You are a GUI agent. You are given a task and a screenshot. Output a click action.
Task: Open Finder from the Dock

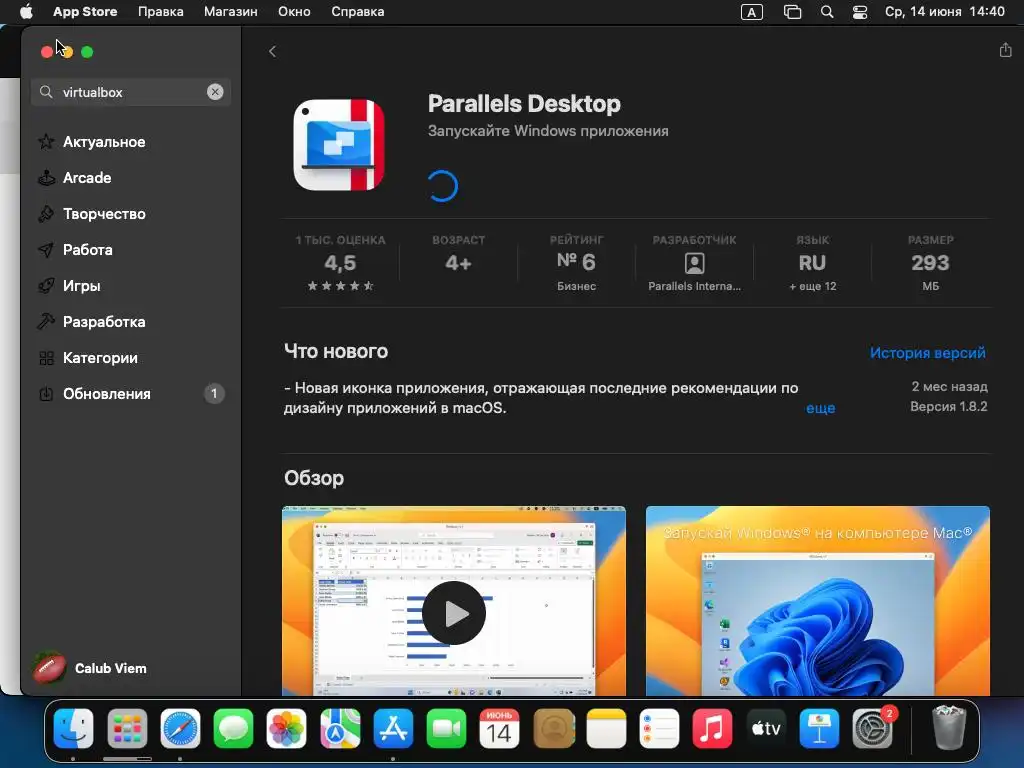tap(73, 728)
